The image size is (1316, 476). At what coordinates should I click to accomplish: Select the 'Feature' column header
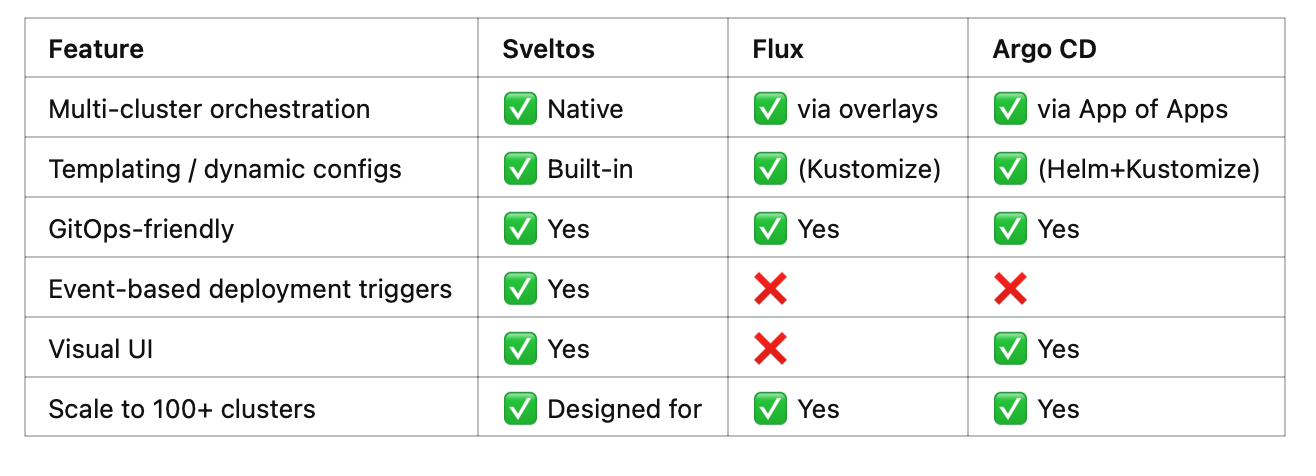click(96, 49)
